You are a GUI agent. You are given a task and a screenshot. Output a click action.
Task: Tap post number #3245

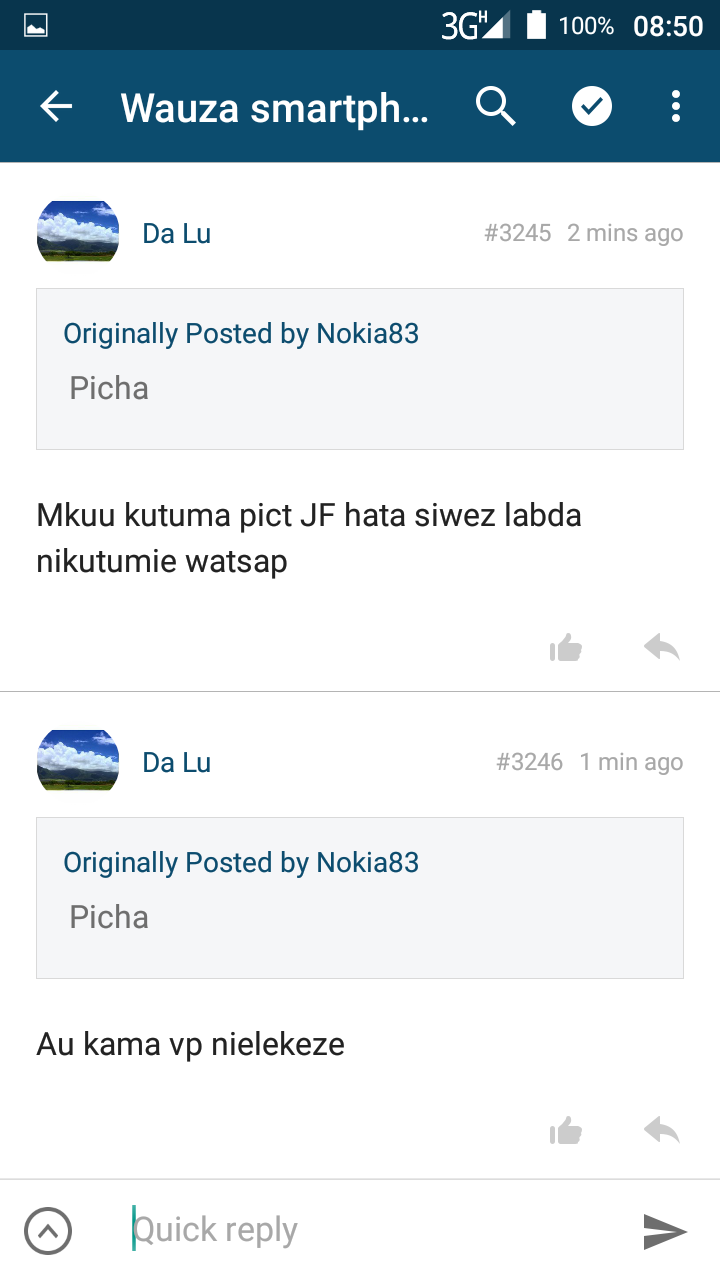(518, 233)
